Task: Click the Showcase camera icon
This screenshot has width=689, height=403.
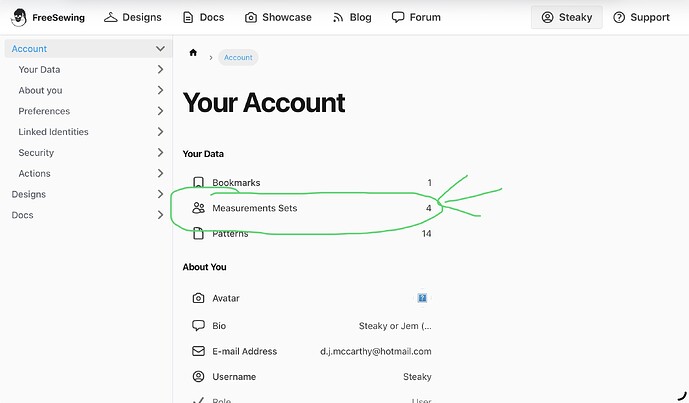Action: tap(250, 18)
